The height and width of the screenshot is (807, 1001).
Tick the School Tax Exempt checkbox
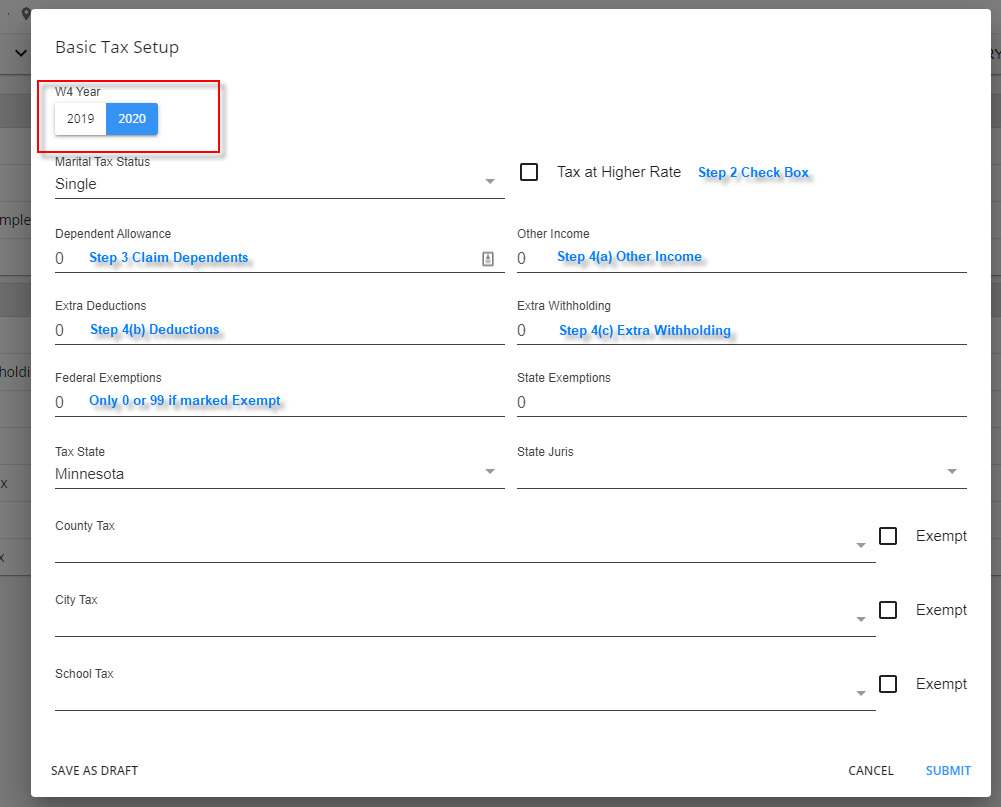click(x=888, y=684)
